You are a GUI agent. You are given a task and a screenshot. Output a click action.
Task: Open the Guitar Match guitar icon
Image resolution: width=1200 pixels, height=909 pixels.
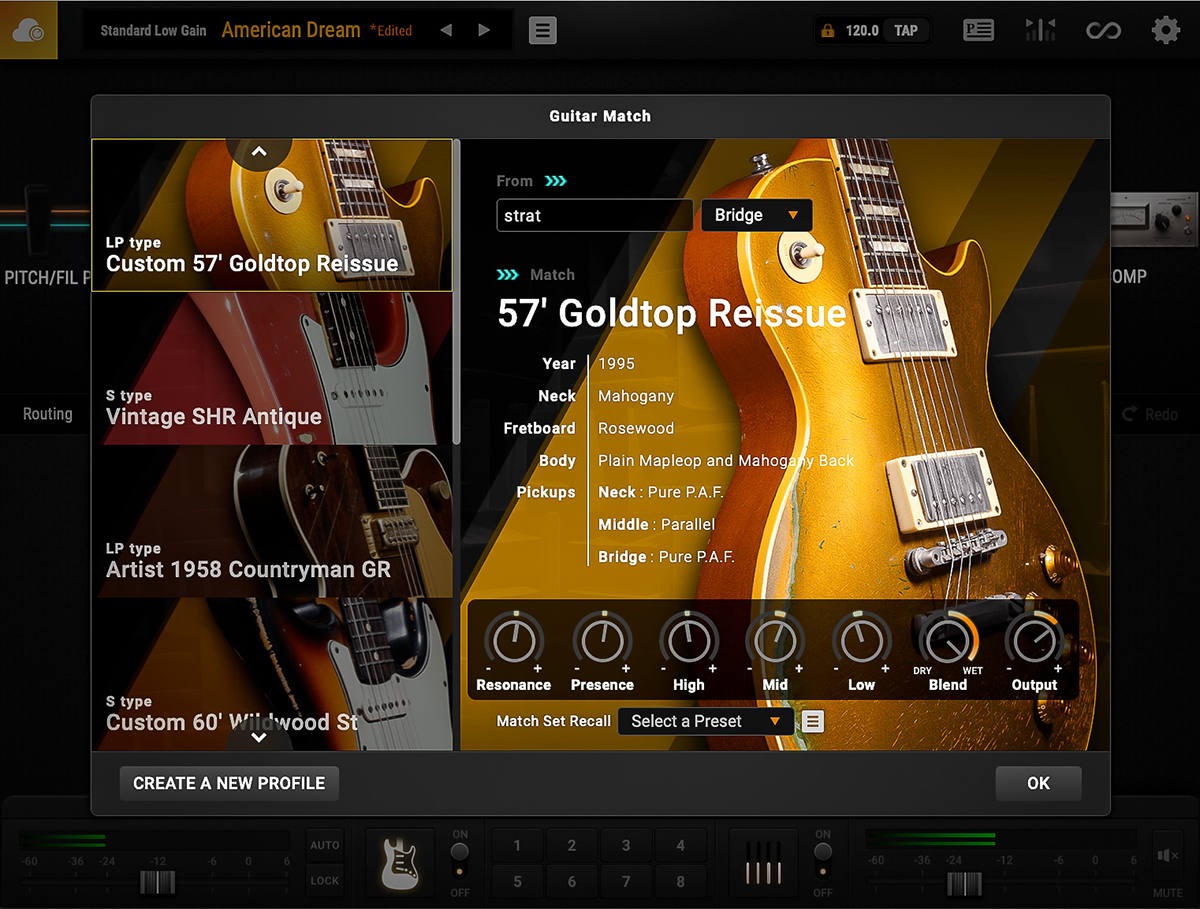pos(401,863)
